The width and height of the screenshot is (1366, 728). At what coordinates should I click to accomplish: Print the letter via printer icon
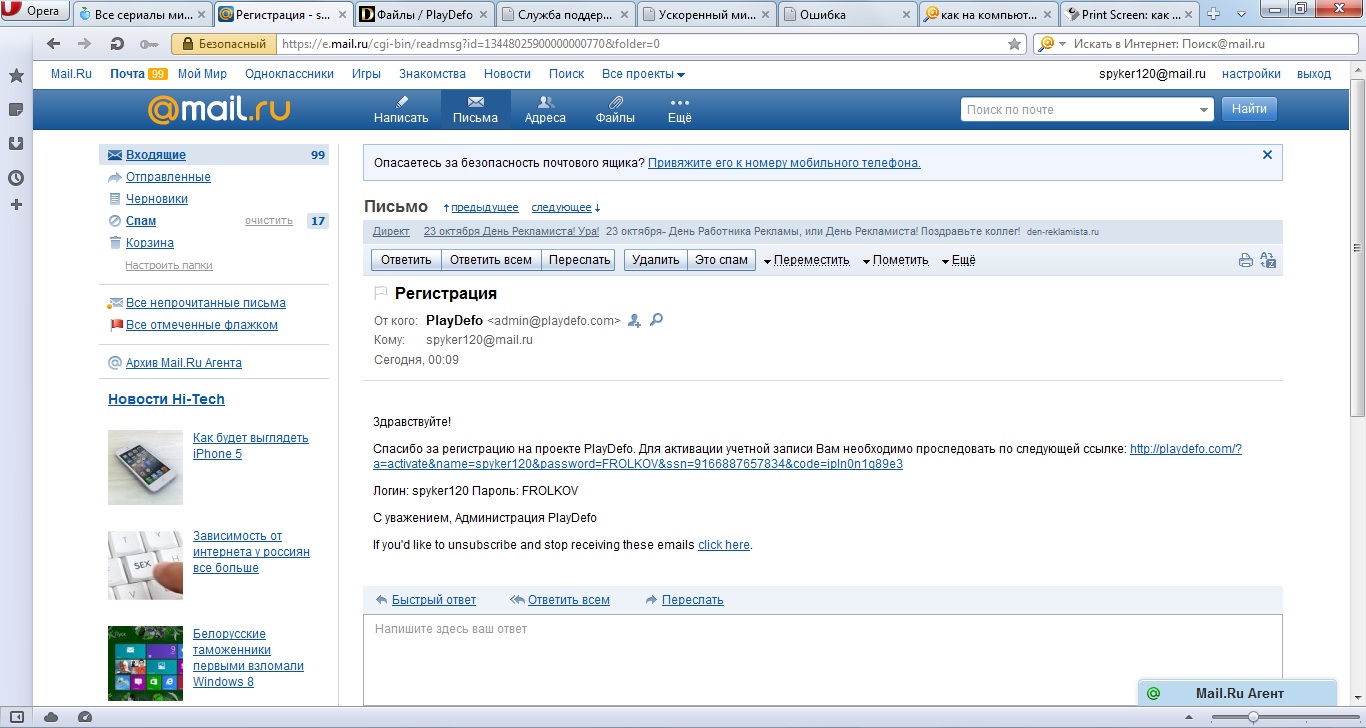1246,261
